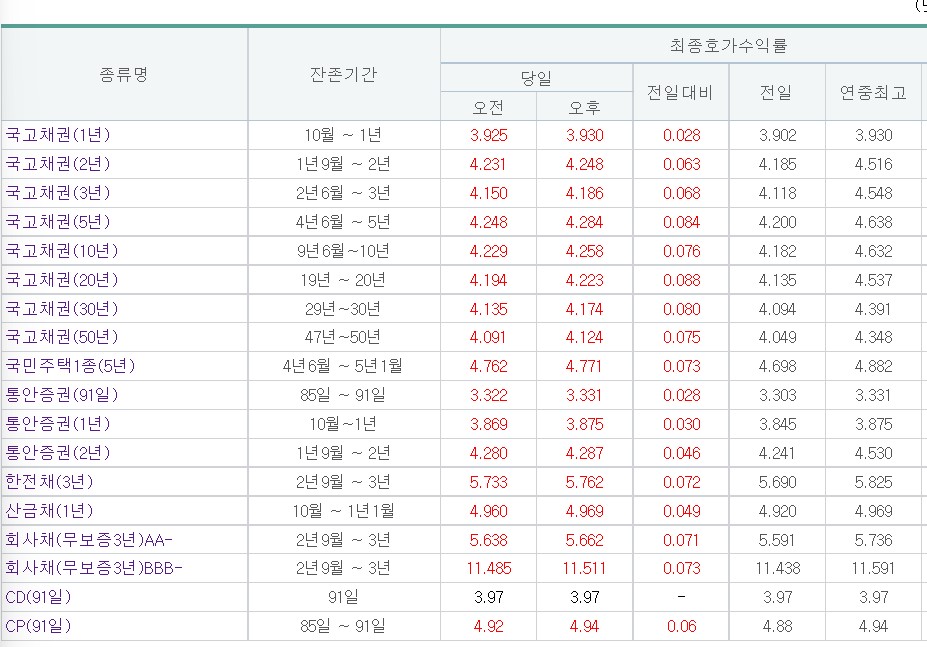This screenshot has height=647, width=927.
Task: Select the 회사채(무보증3년)BBB- row name
Action: (94, 570)
